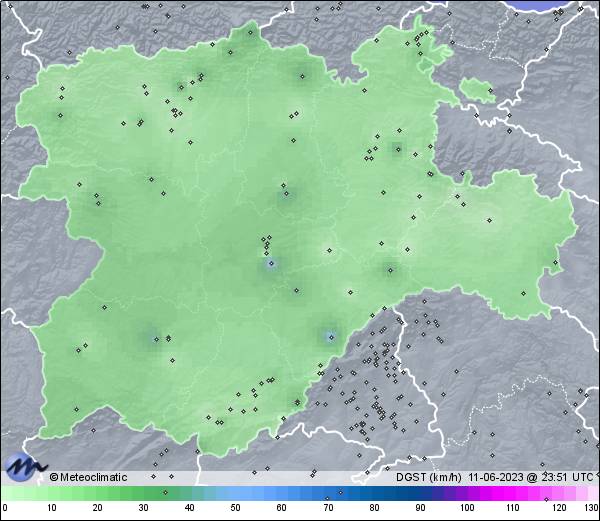Click the 50 scale label
This screenshot has height=521, width=600.
coord(235,508)
